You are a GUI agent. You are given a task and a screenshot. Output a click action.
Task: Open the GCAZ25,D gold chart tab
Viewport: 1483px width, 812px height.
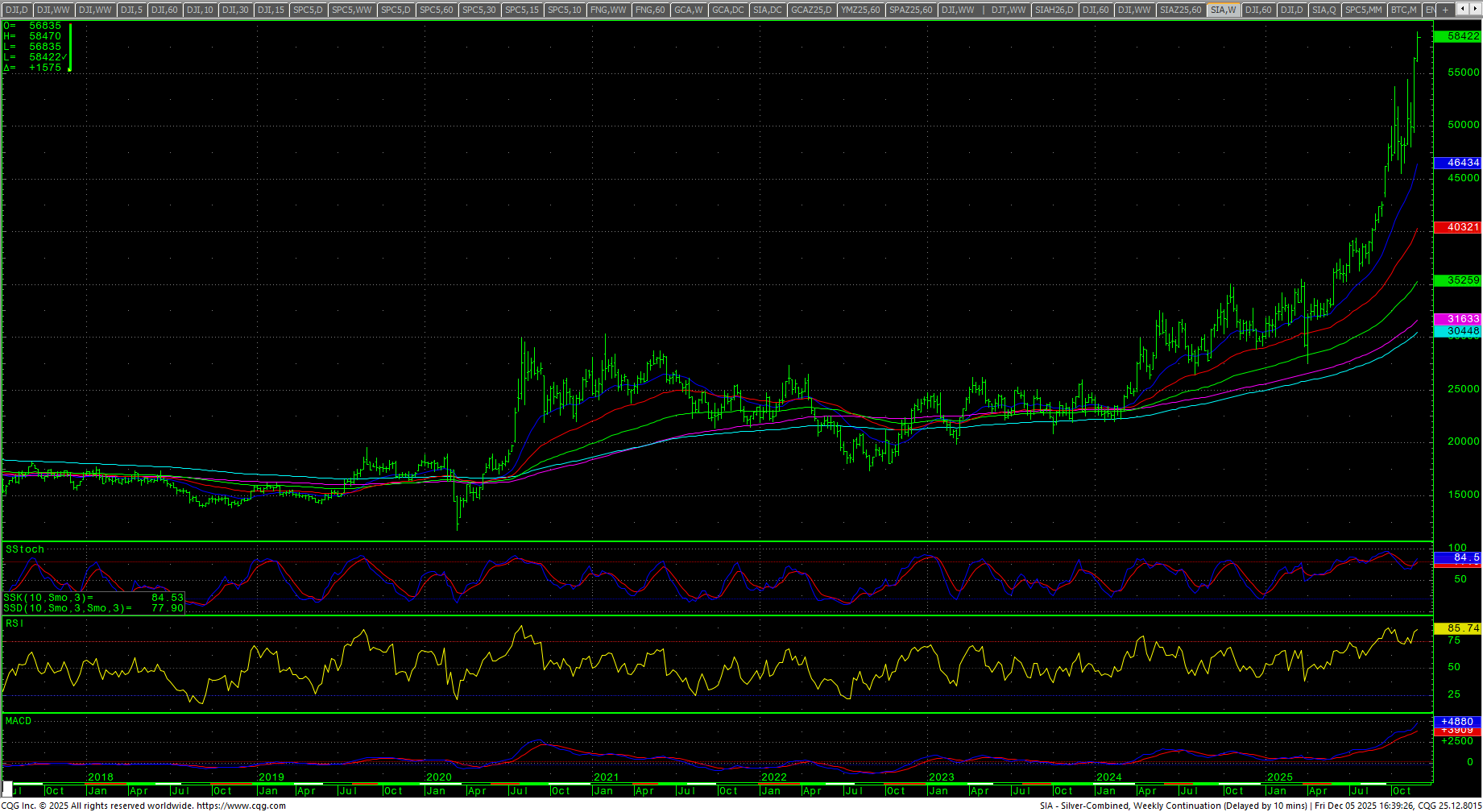tap(811, 10)
